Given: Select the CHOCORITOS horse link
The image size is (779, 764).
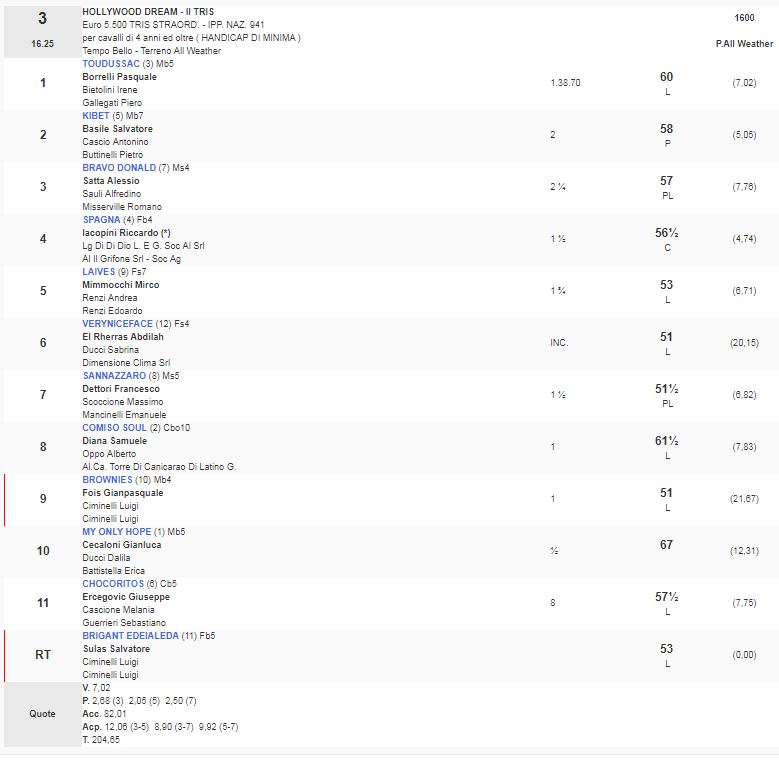Looking at the screenshot, I should [x=113, y=584].
